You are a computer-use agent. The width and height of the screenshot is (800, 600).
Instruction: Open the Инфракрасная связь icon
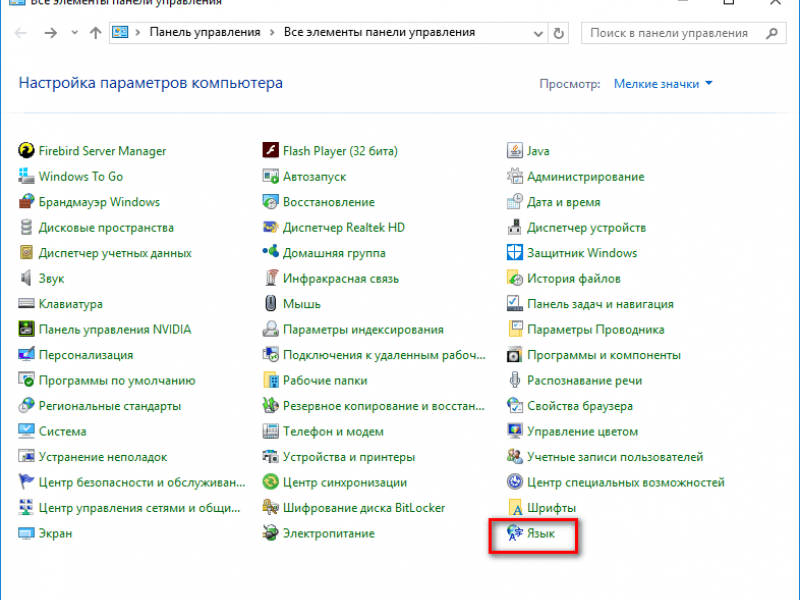tap(270, 278)
